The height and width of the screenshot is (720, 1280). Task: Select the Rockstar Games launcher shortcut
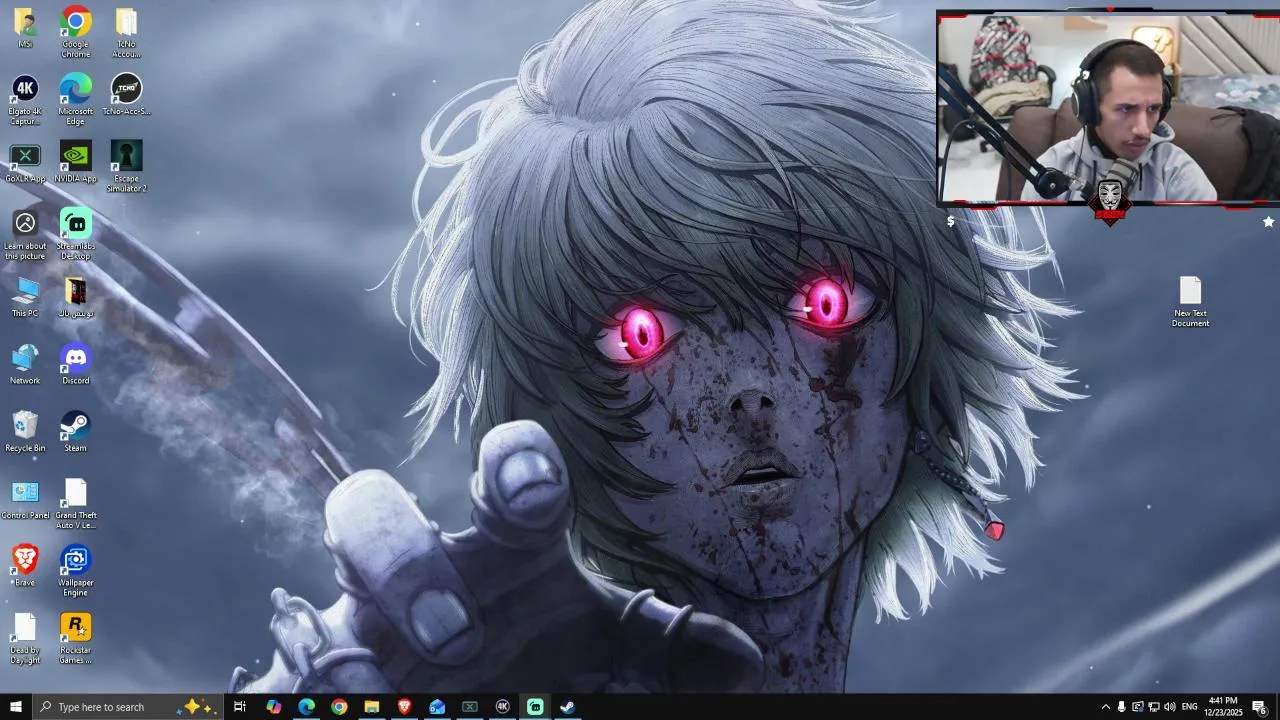[75, 638]
